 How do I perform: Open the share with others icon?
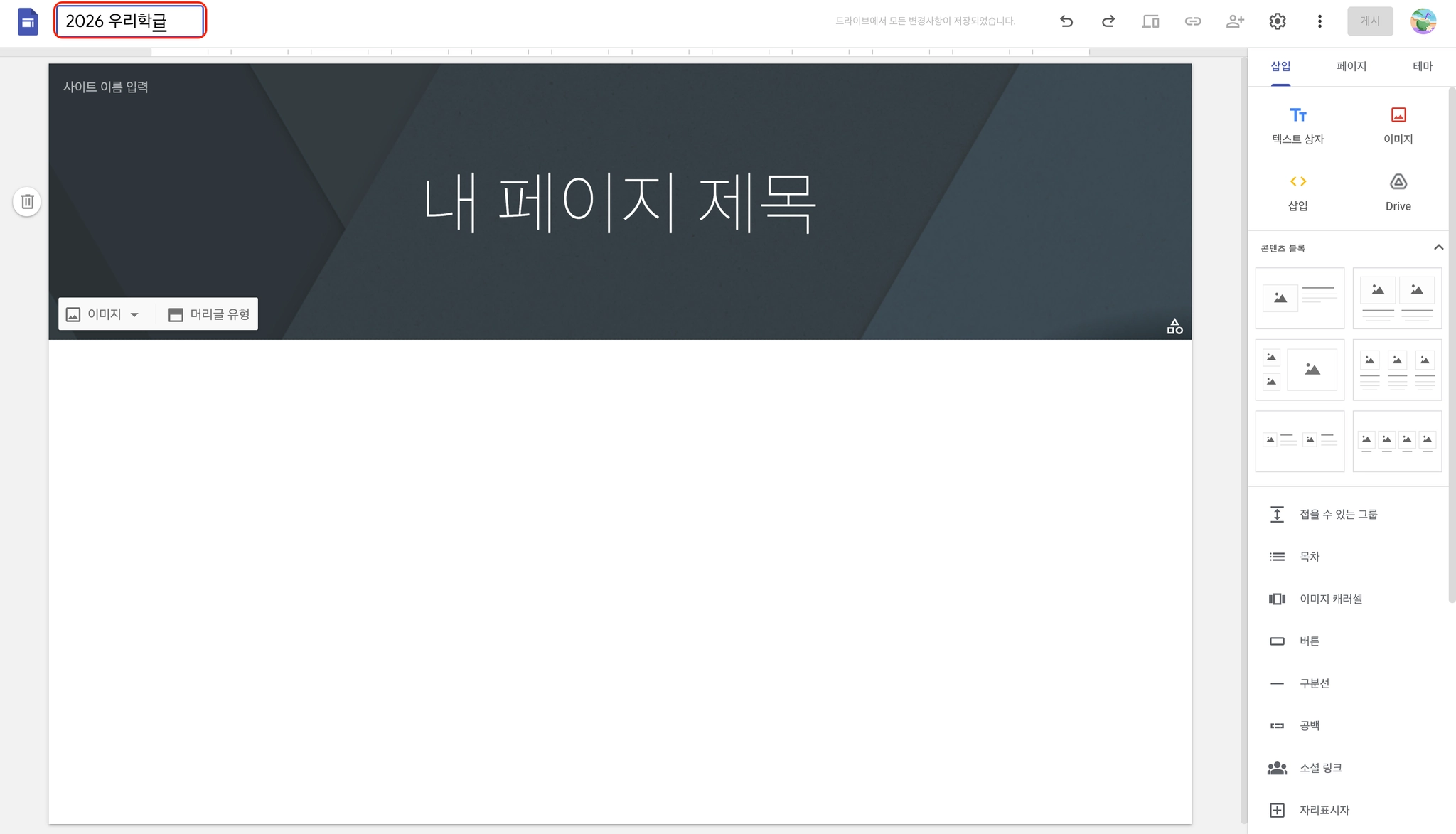1235,21
